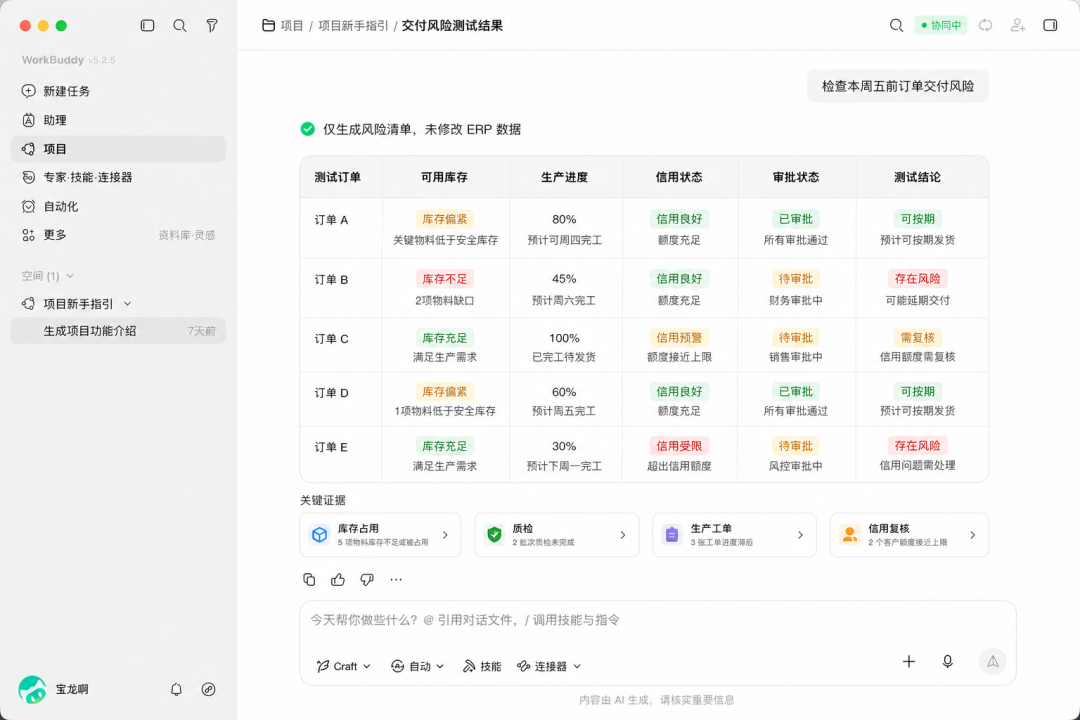Open the 连接器 dropdown
Screen dimensions: 1080x720
pos(549,666)
